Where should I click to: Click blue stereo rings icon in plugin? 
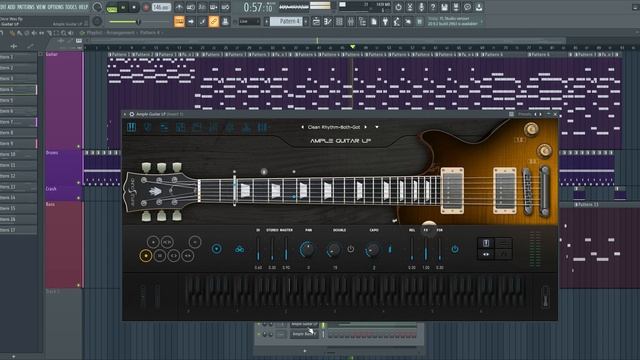click(240, 249)
